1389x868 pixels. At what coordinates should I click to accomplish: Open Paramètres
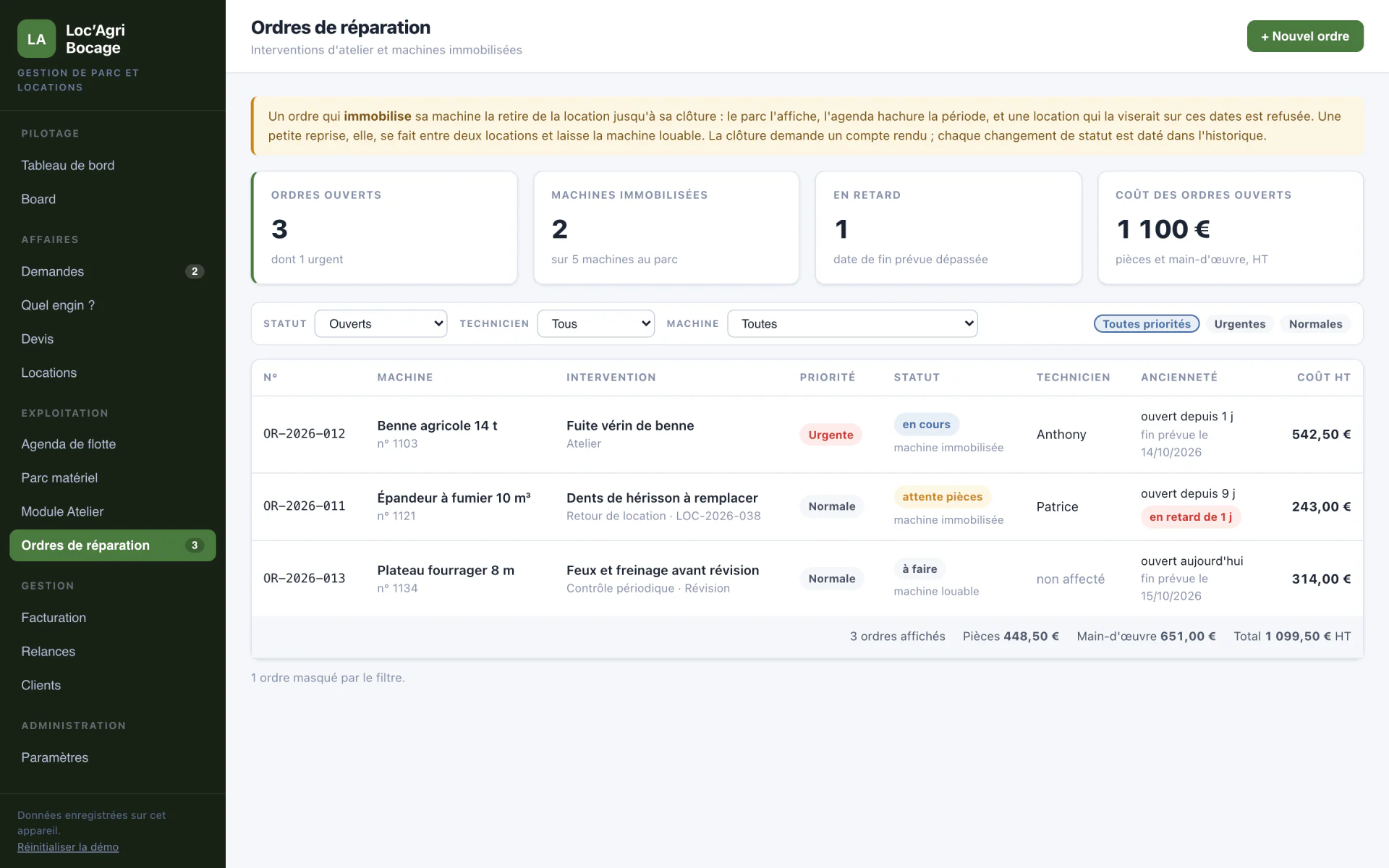tap(113, 757)
